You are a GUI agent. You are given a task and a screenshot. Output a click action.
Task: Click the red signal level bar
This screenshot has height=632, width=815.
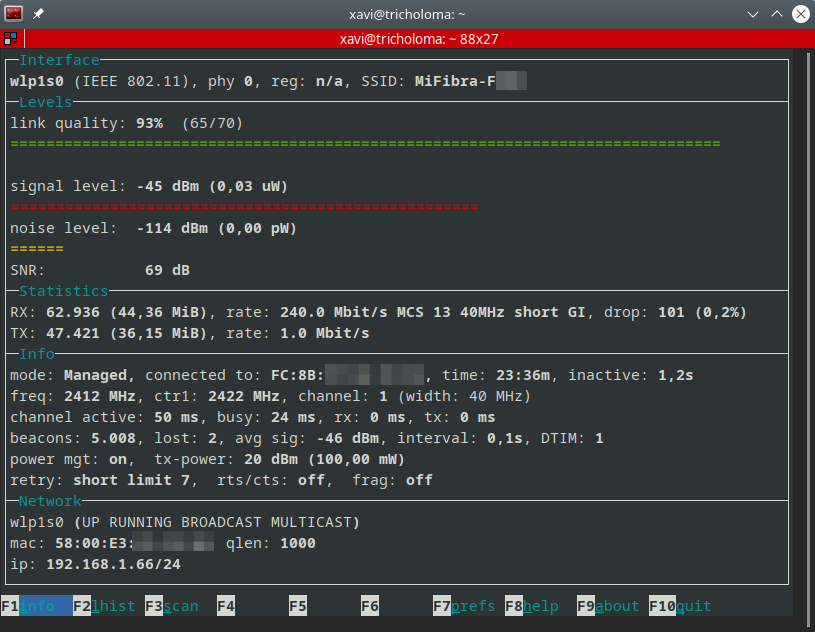(244, 207)
